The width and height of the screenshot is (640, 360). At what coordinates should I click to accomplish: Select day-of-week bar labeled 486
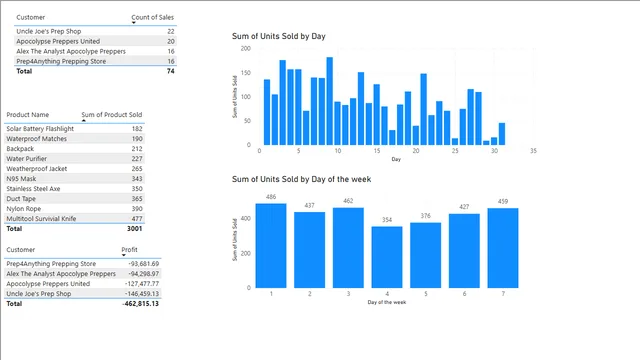271,245
